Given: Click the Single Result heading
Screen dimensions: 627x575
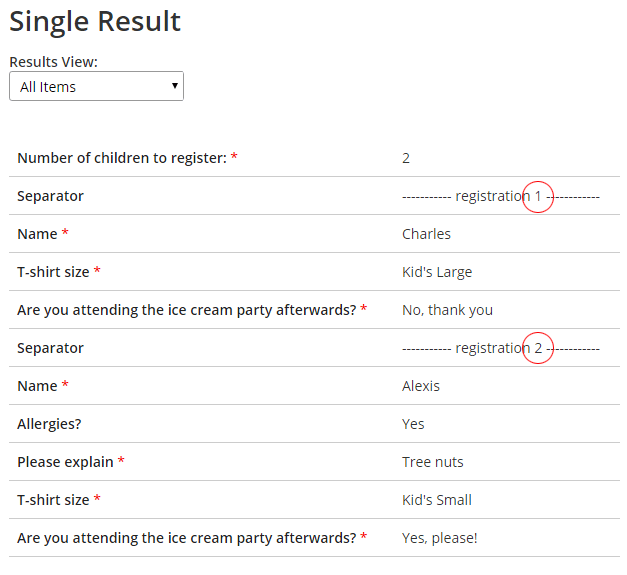Looking at the screenshot, I should tap(95, 21).
